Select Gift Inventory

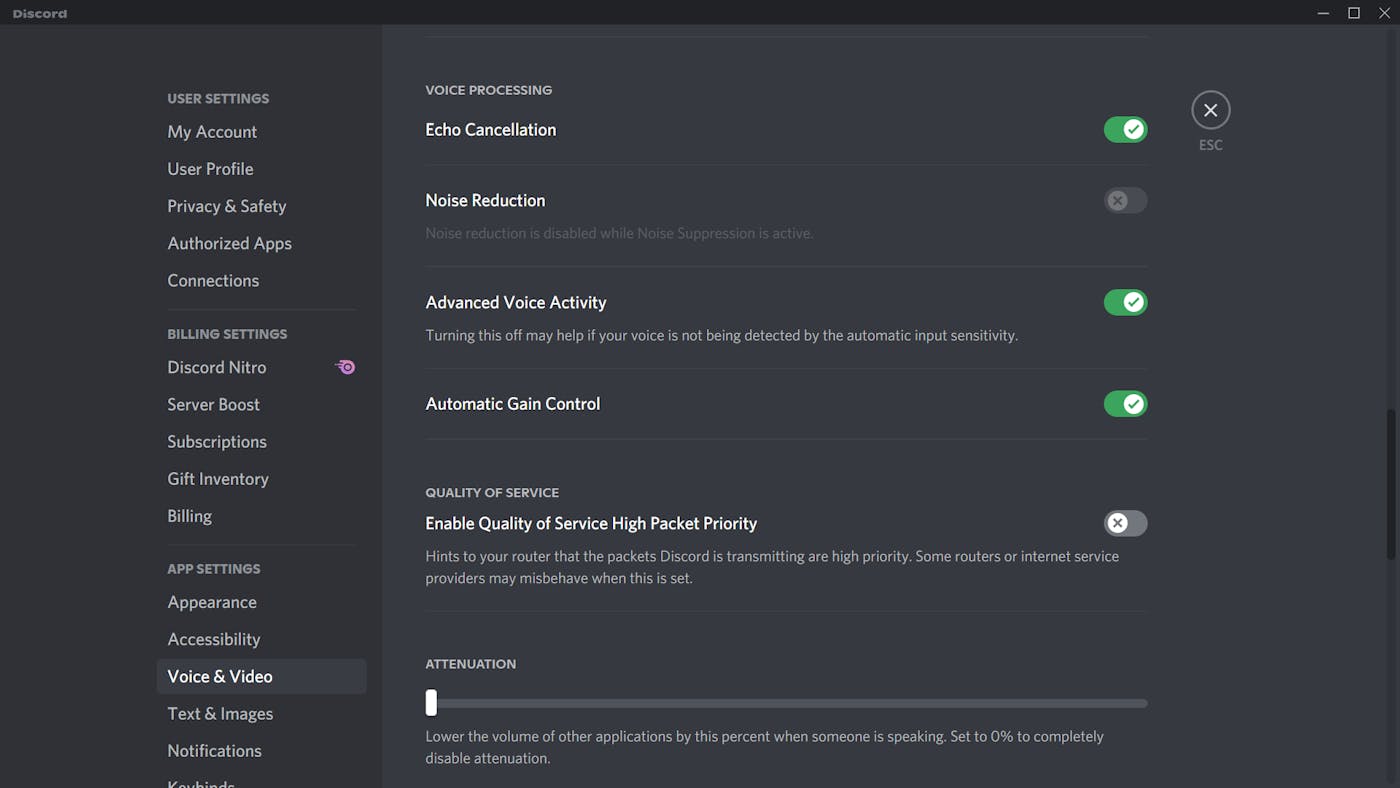pyautogui.click(x=261, y=478)
